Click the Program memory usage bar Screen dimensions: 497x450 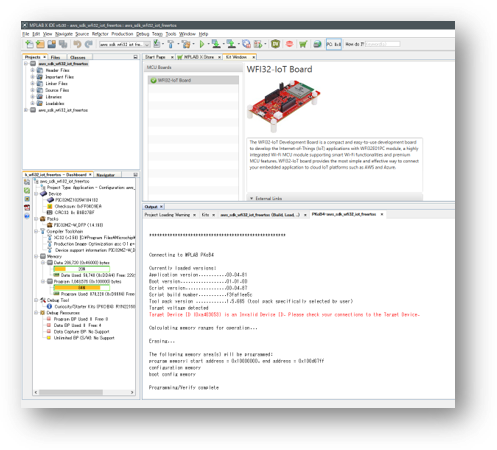pos(81,287)
